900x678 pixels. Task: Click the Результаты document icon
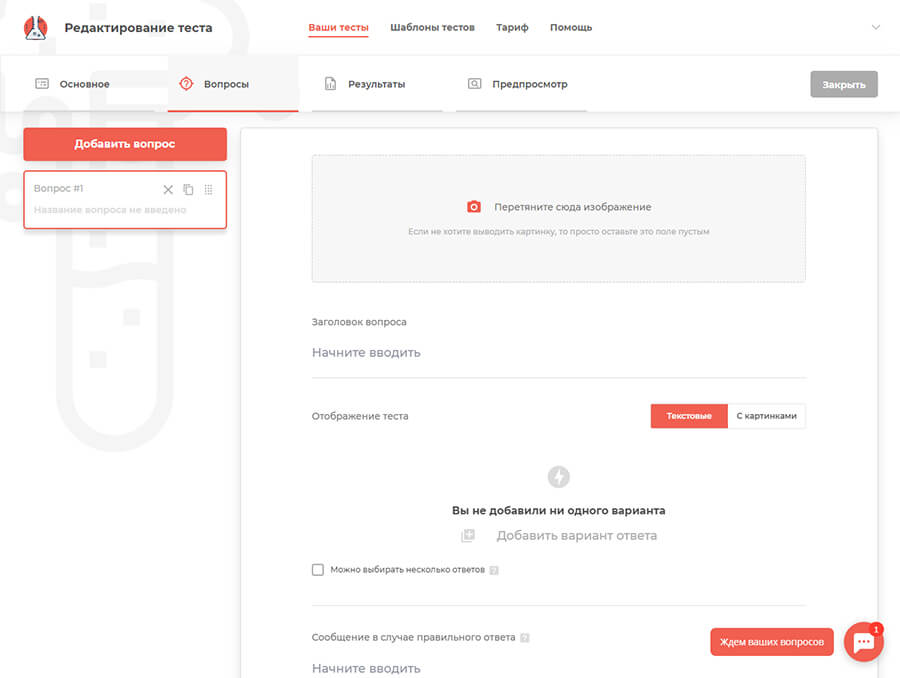[331, 84]
